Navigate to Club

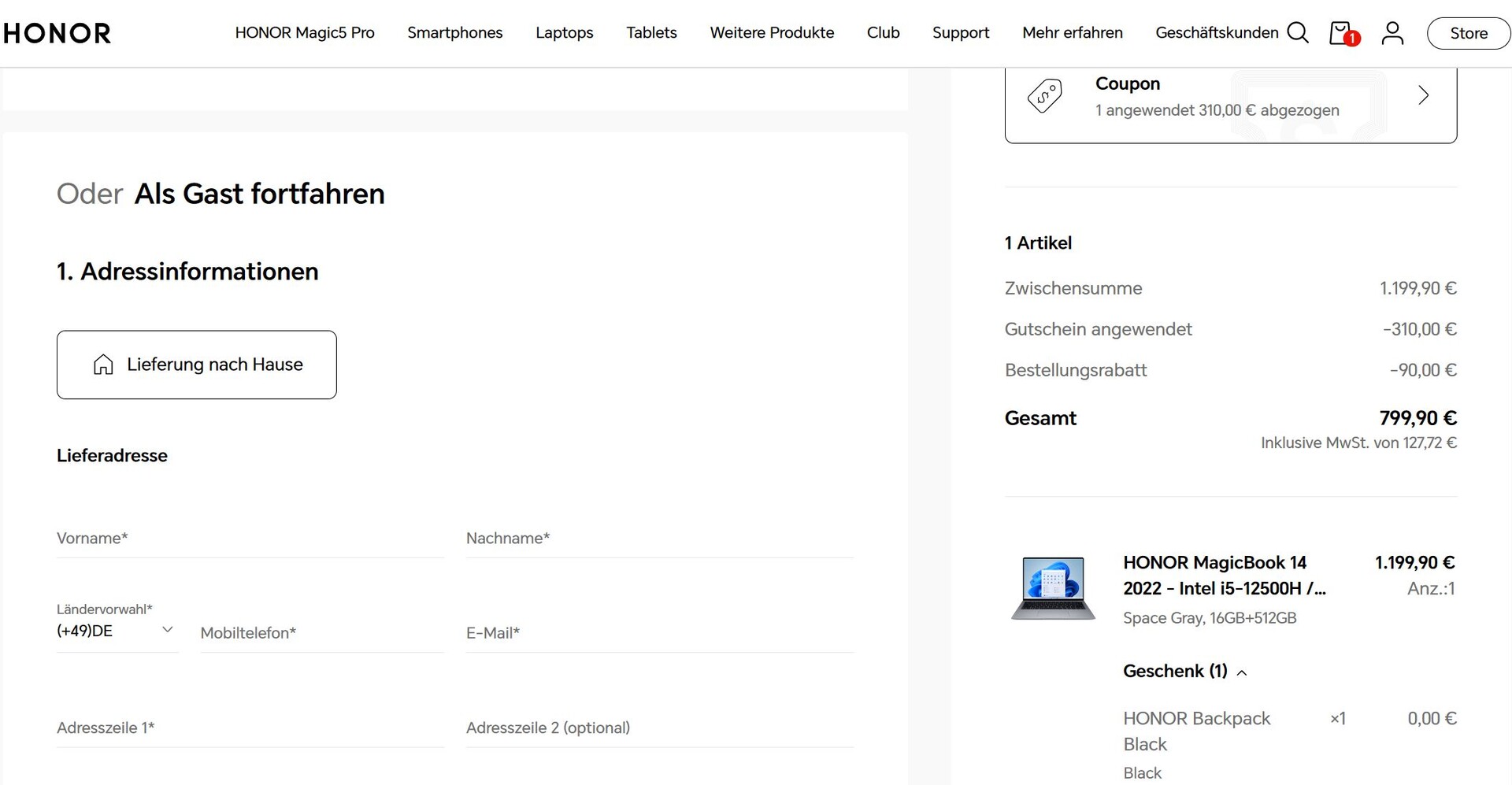[x=884, y=33]
